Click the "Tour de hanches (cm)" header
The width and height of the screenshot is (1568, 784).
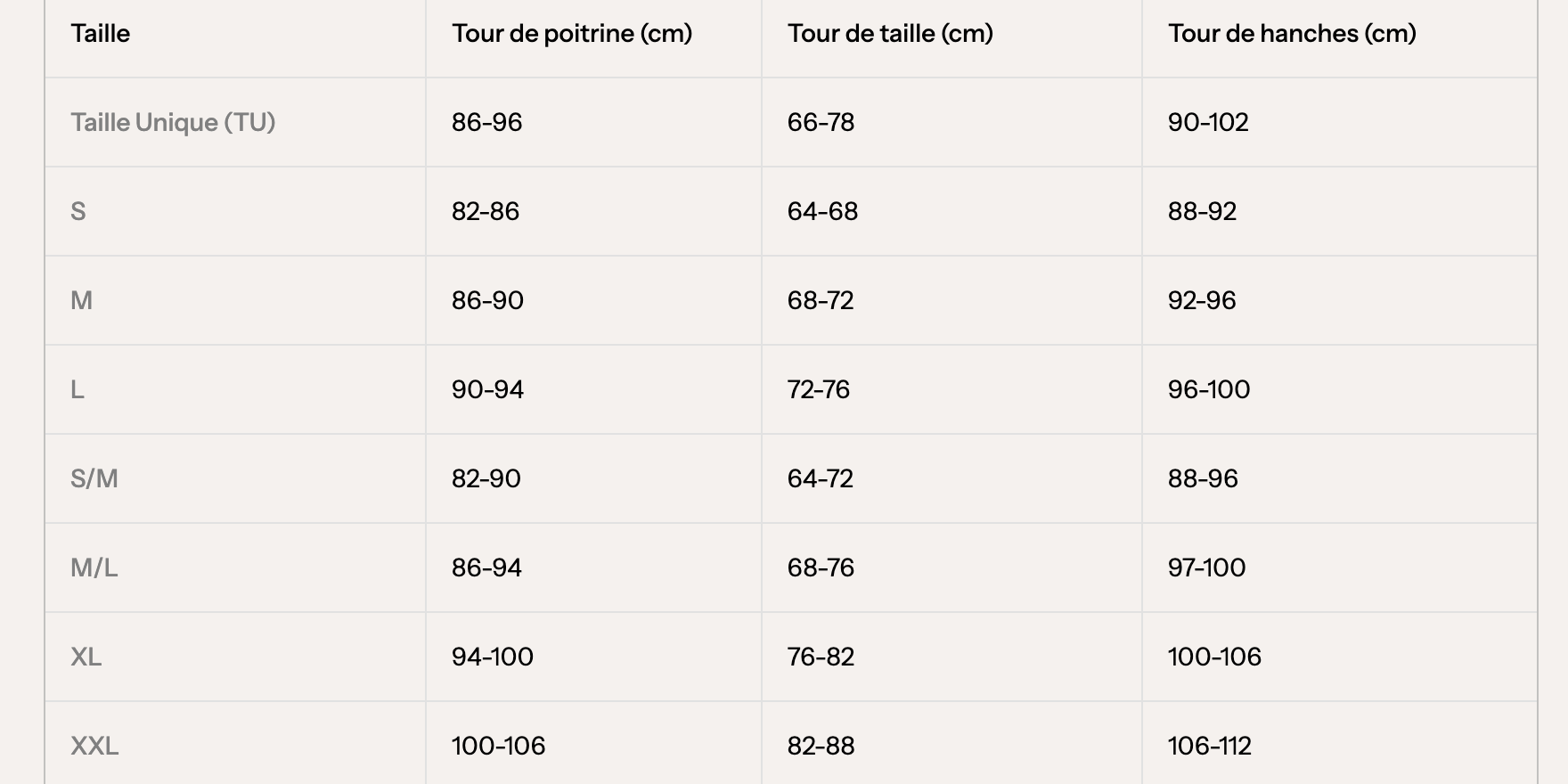(1292, 34)
